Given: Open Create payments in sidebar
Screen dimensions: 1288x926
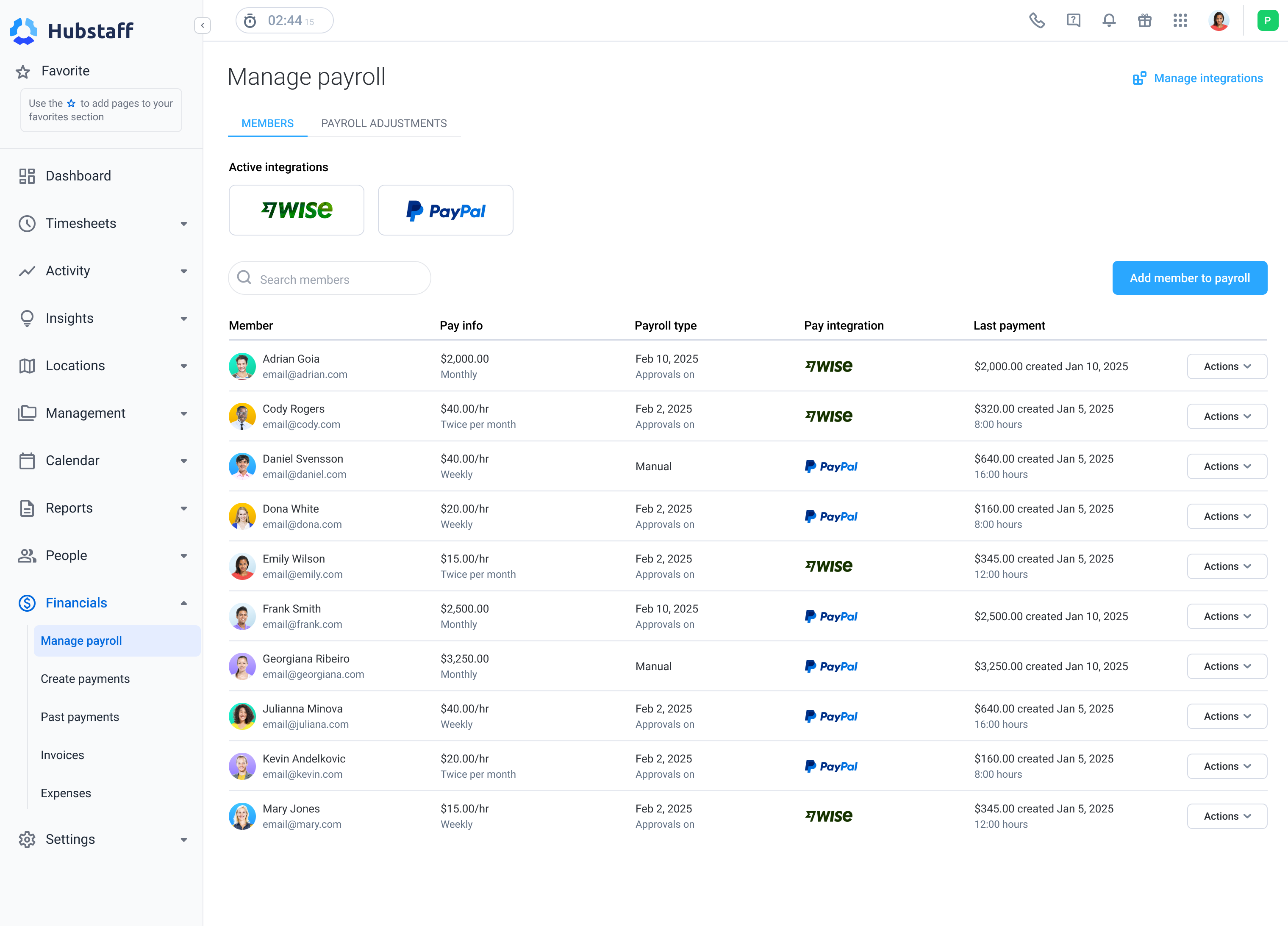Looking at the screenshot, I should (x=85, y=679).
